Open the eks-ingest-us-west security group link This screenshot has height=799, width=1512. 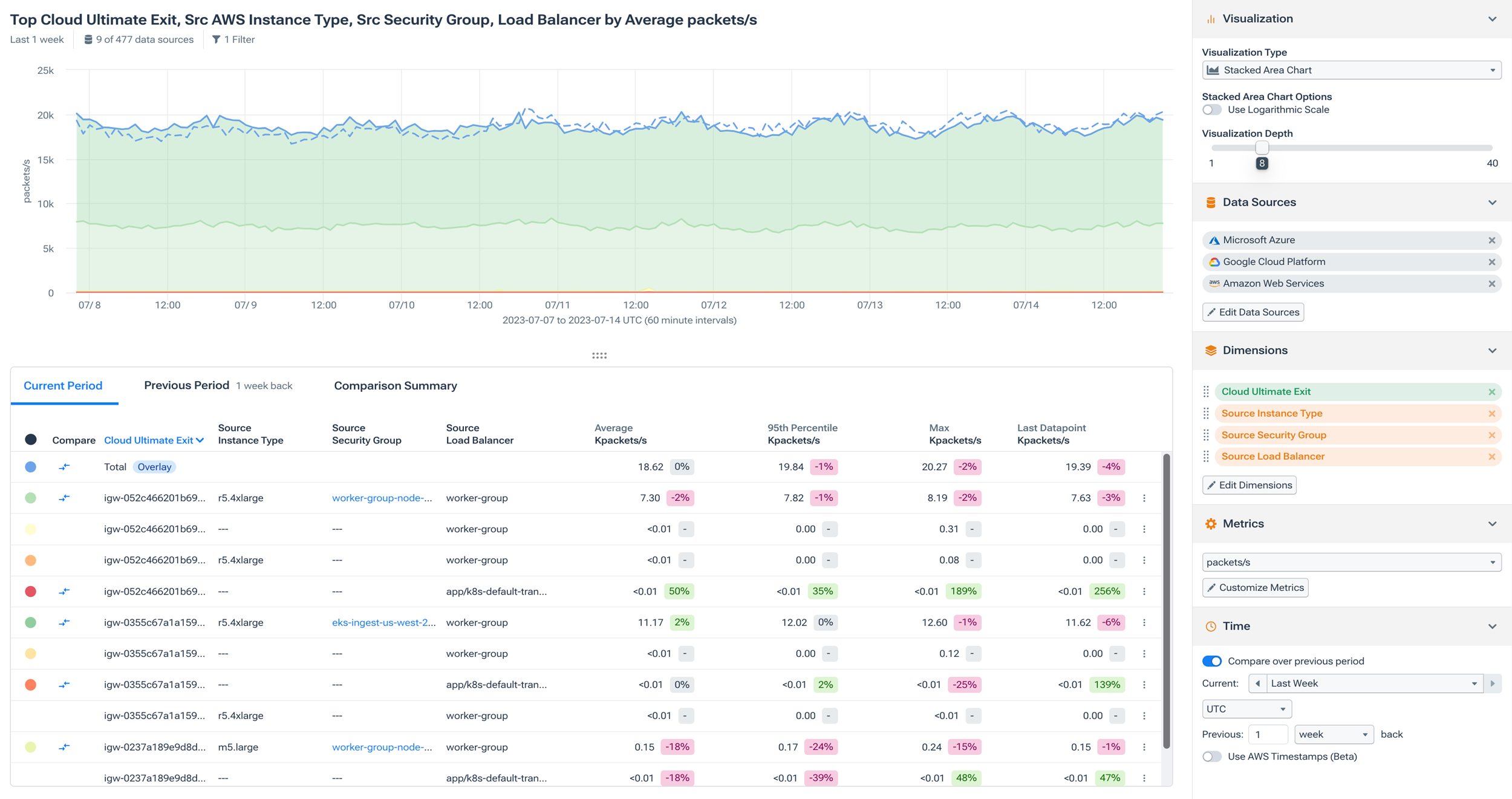383,622
